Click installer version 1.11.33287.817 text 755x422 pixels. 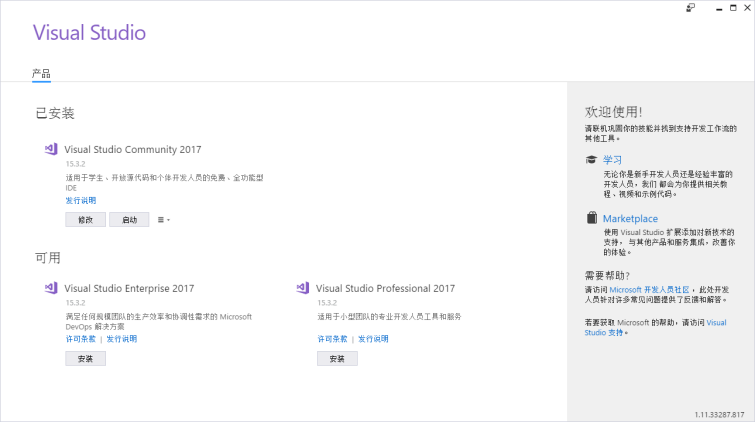click(x=719, y=414)
